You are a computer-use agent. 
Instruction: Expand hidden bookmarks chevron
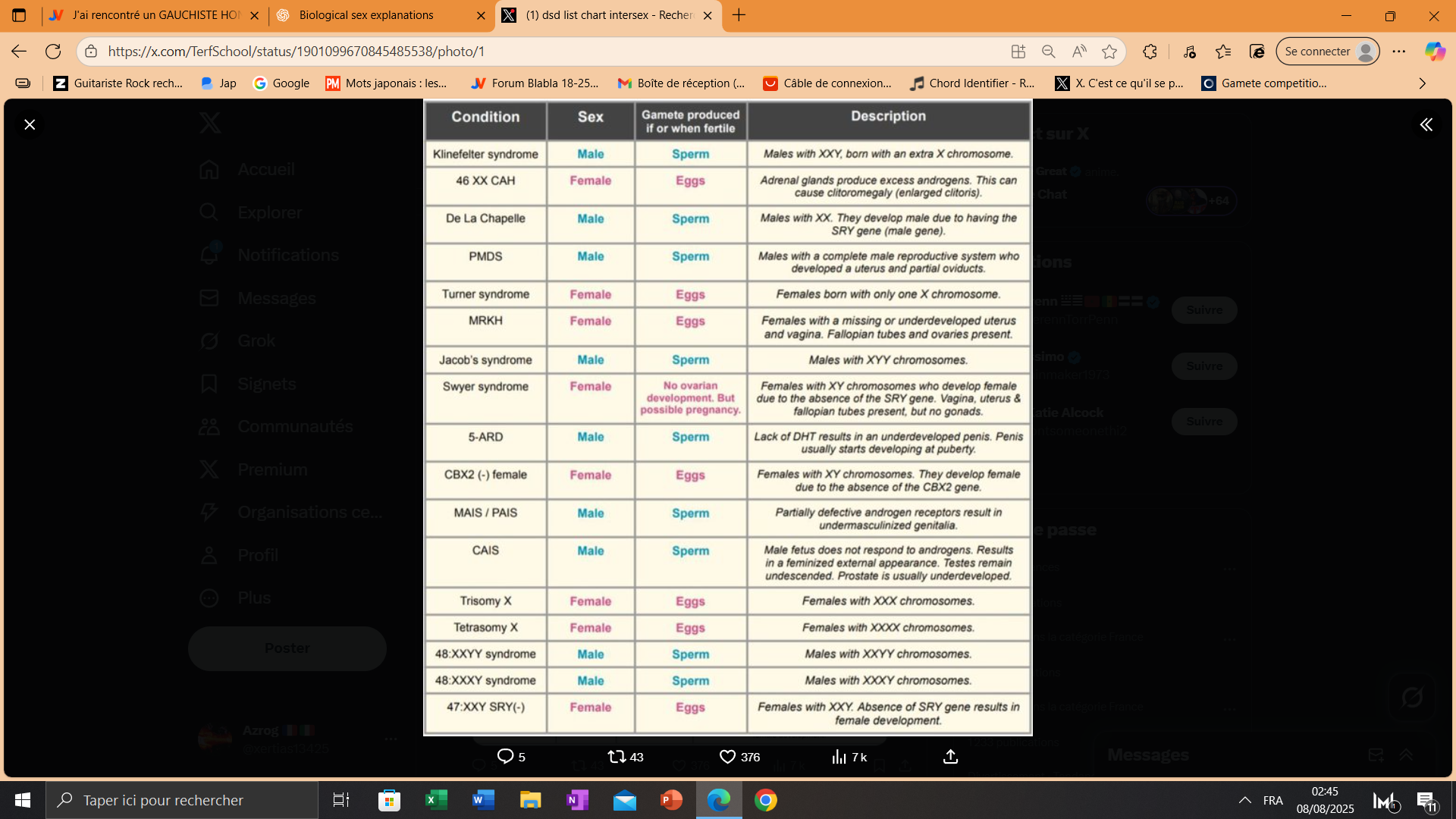pos(1422,83)
